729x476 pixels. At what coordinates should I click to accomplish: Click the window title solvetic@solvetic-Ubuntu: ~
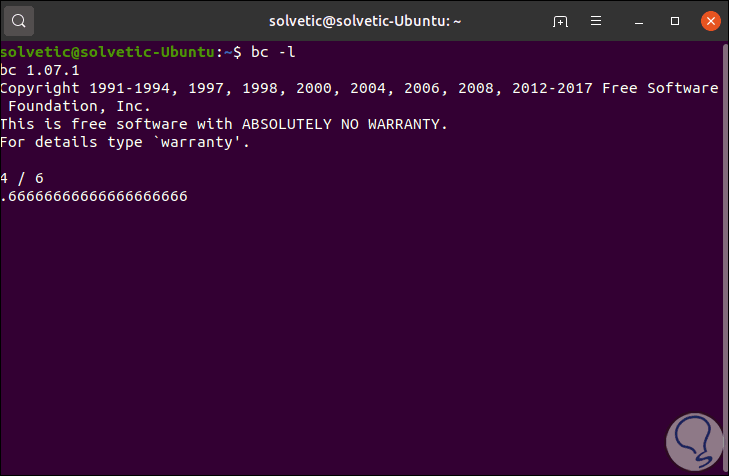pos(365,21)
